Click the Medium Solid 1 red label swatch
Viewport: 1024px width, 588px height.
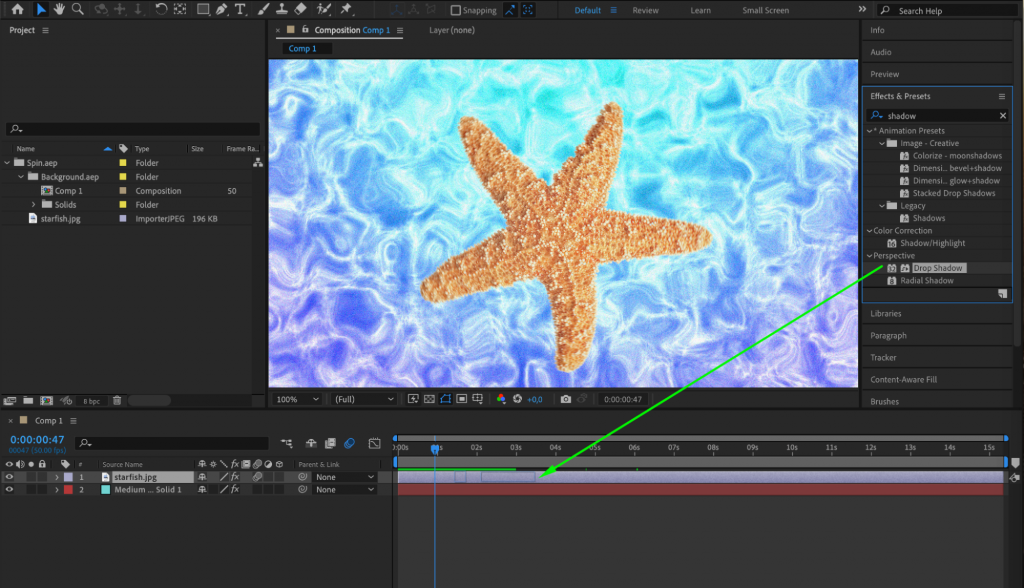coord(68,489)
